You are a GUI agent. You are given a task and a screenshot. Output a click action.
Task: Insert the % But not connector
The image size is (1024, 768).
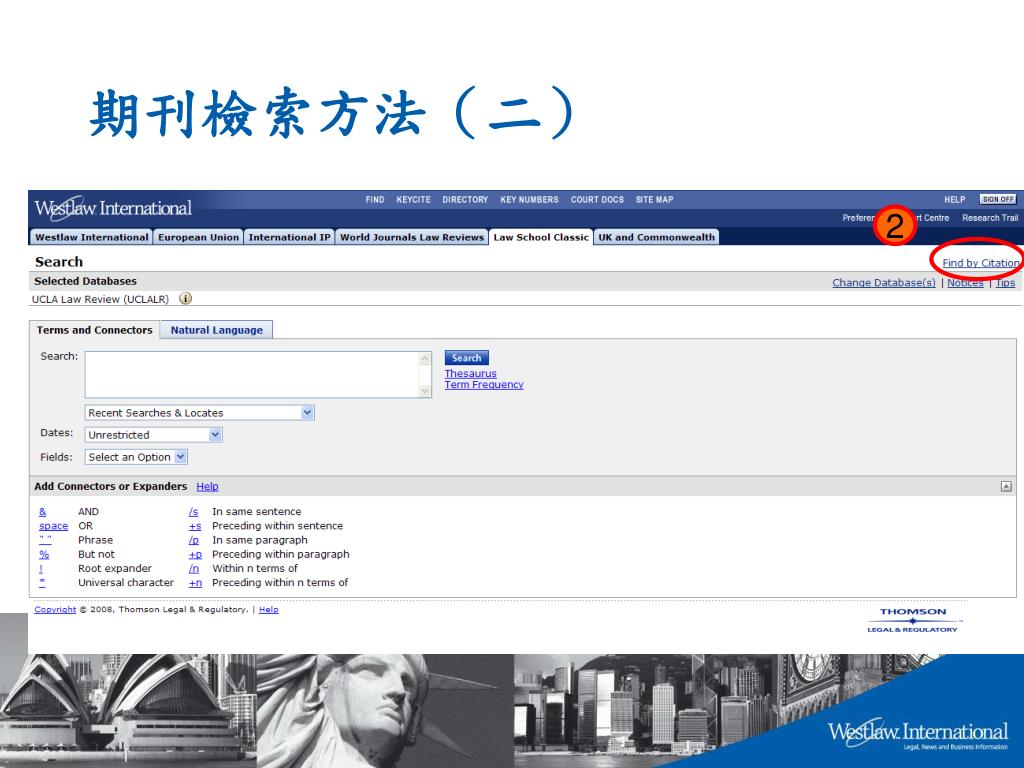pos(44,554)
